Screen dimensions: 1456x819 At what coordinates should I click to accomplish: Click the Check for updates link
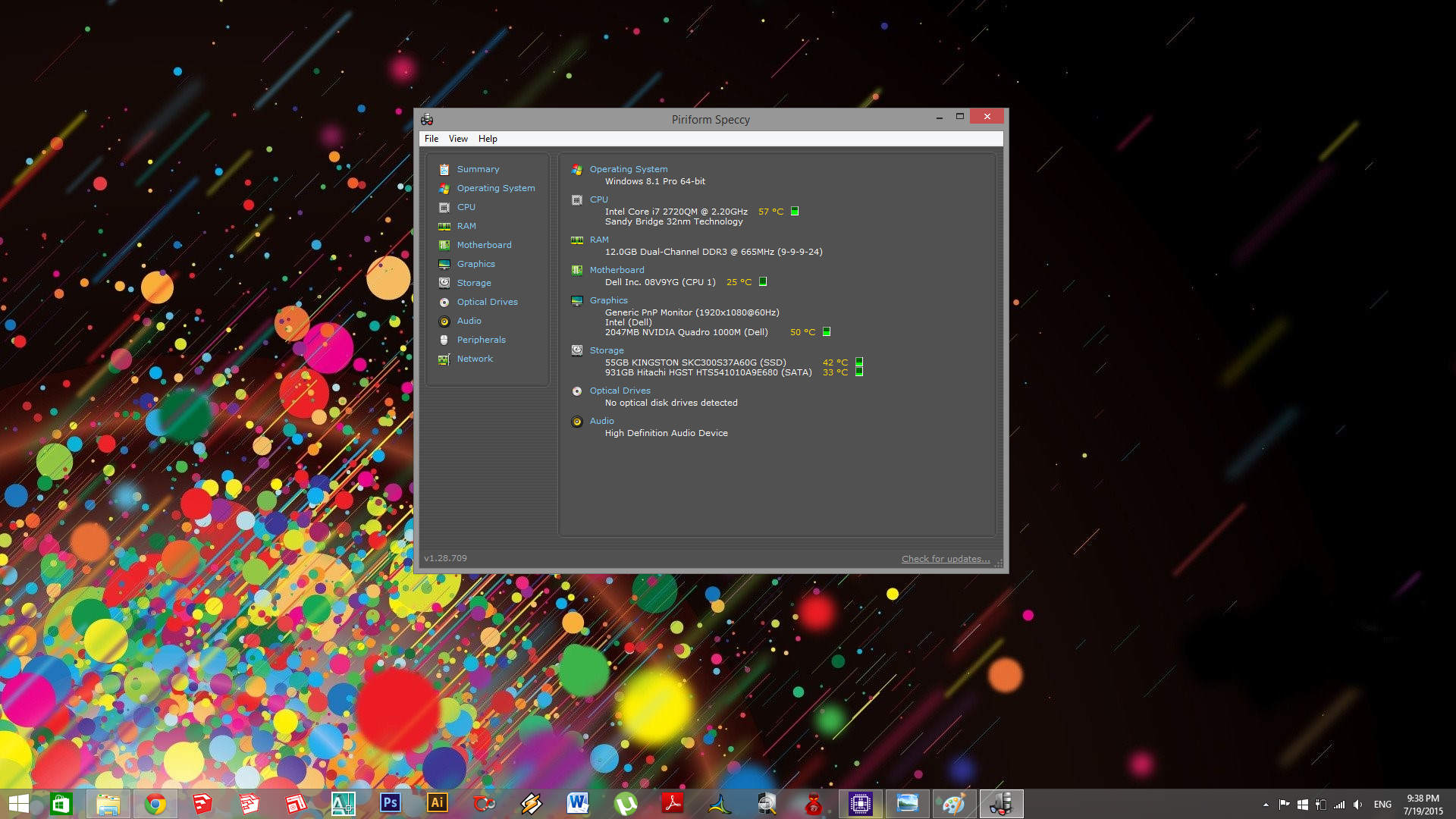pos(946,559)
